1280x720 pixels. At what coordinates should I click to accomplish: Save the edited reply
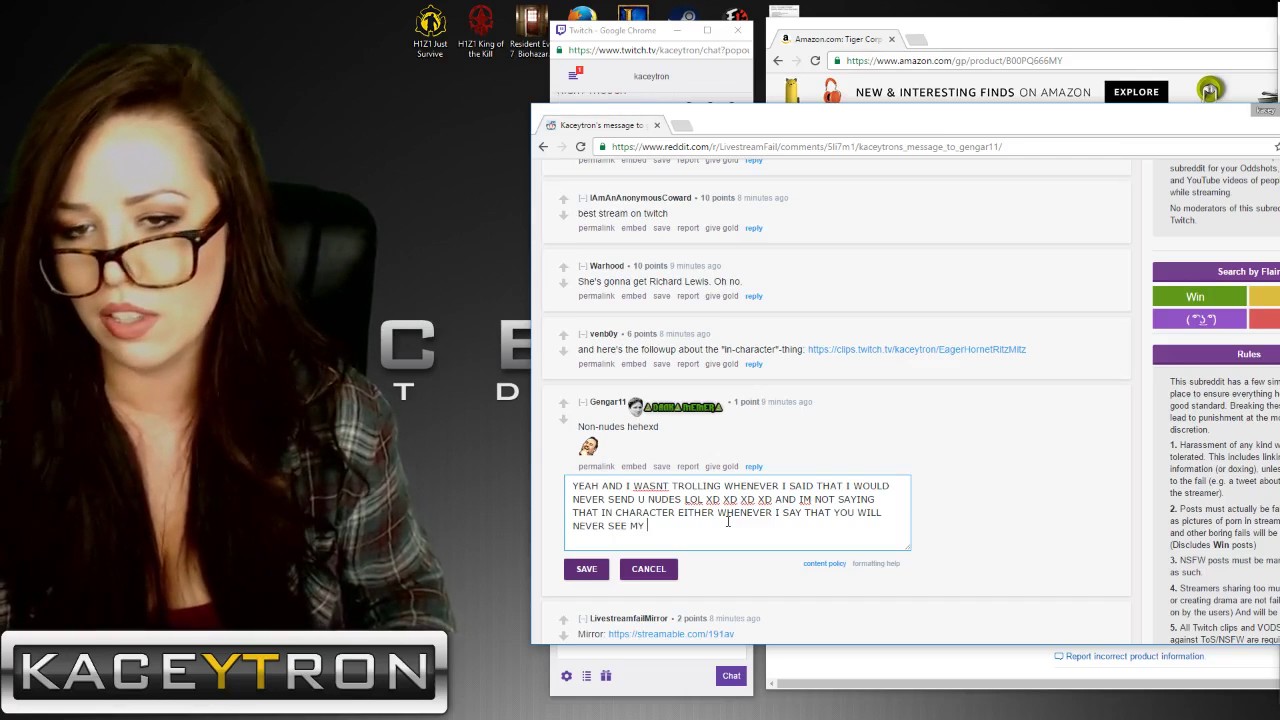tap(587, 569)
